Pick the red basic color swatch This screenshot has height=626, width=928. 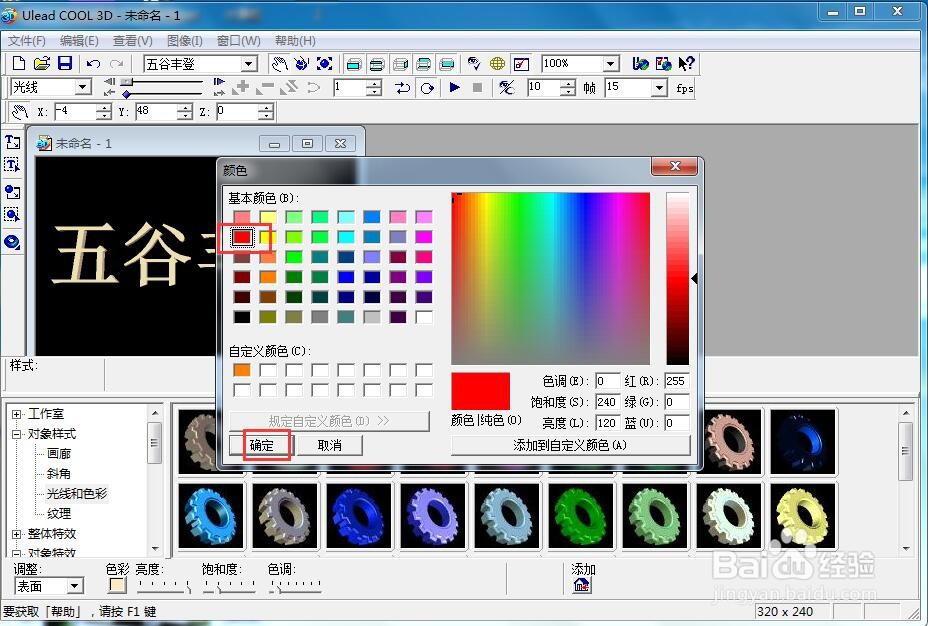tap(241, 237)
